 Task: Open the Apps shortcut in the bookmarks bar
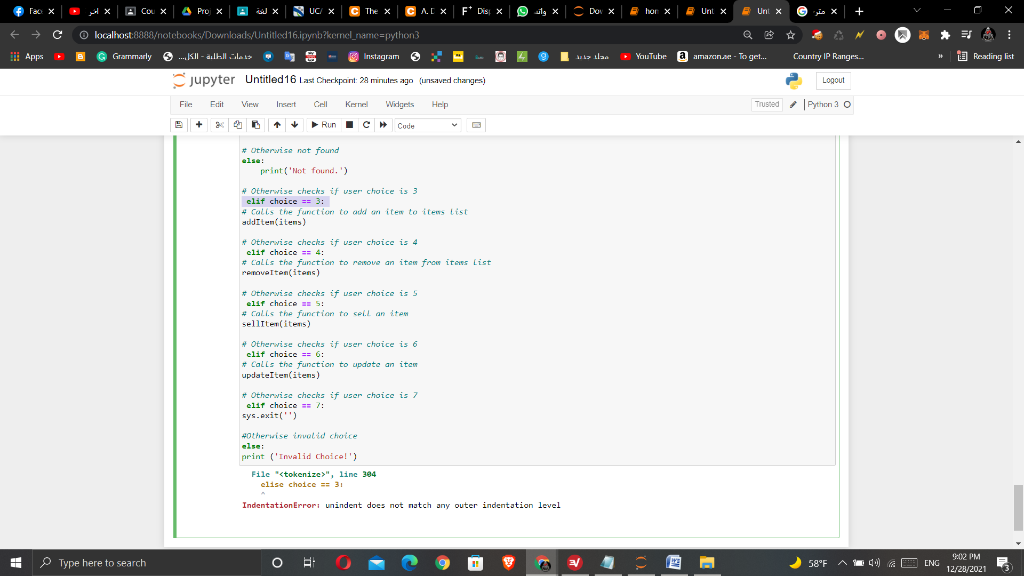click(27, 56)
